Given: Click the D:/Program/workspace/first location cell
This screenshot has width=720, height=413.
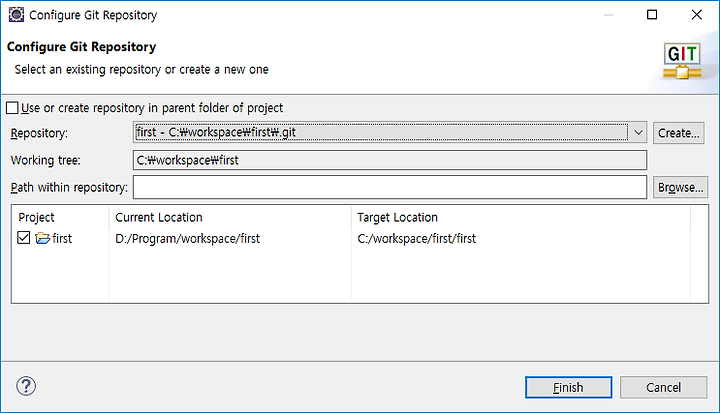Looking at the screenshot, I should coord(187,239).
